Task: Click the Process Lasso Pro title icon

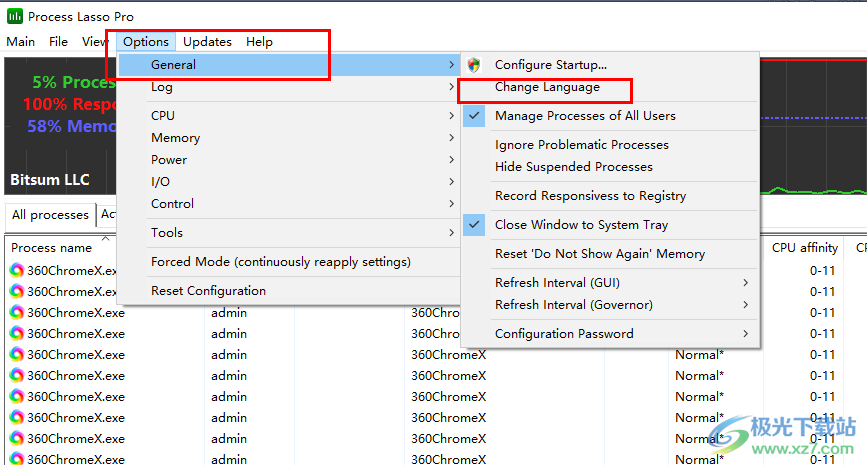Action: 15,17
